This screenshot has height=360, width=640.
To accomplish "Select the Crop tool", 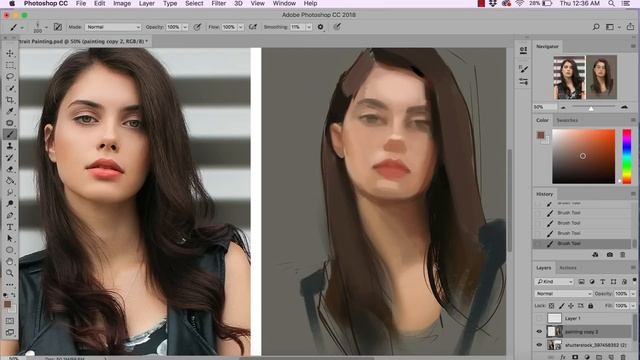I will pos(10,100).
